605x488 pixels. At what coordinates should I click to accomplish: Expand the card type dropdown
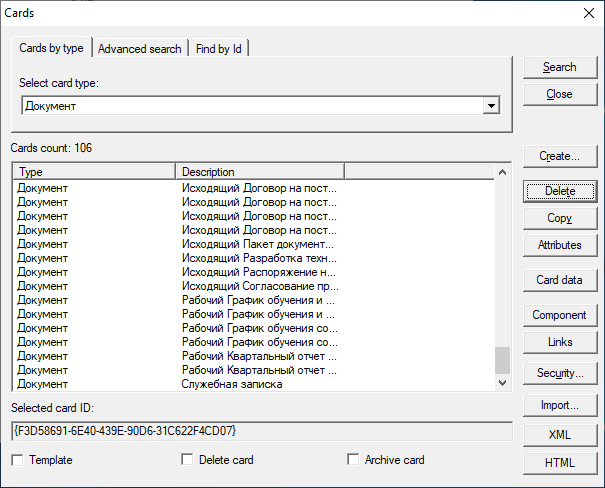click(x=490, y=106)
